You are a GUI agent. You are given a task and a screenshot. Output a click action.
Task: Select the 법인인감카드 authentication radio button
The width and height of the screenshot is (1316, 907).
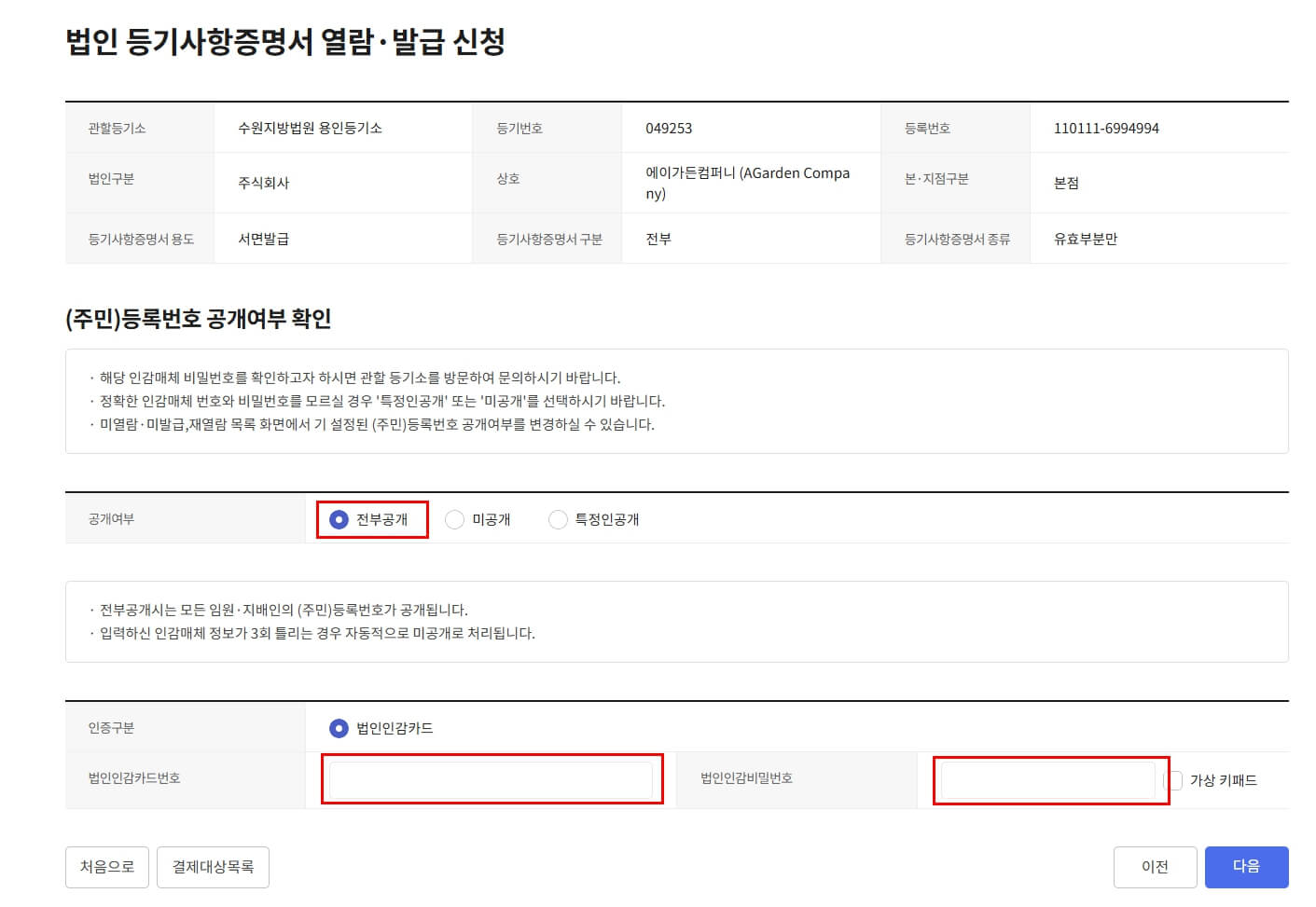point(337,728)
